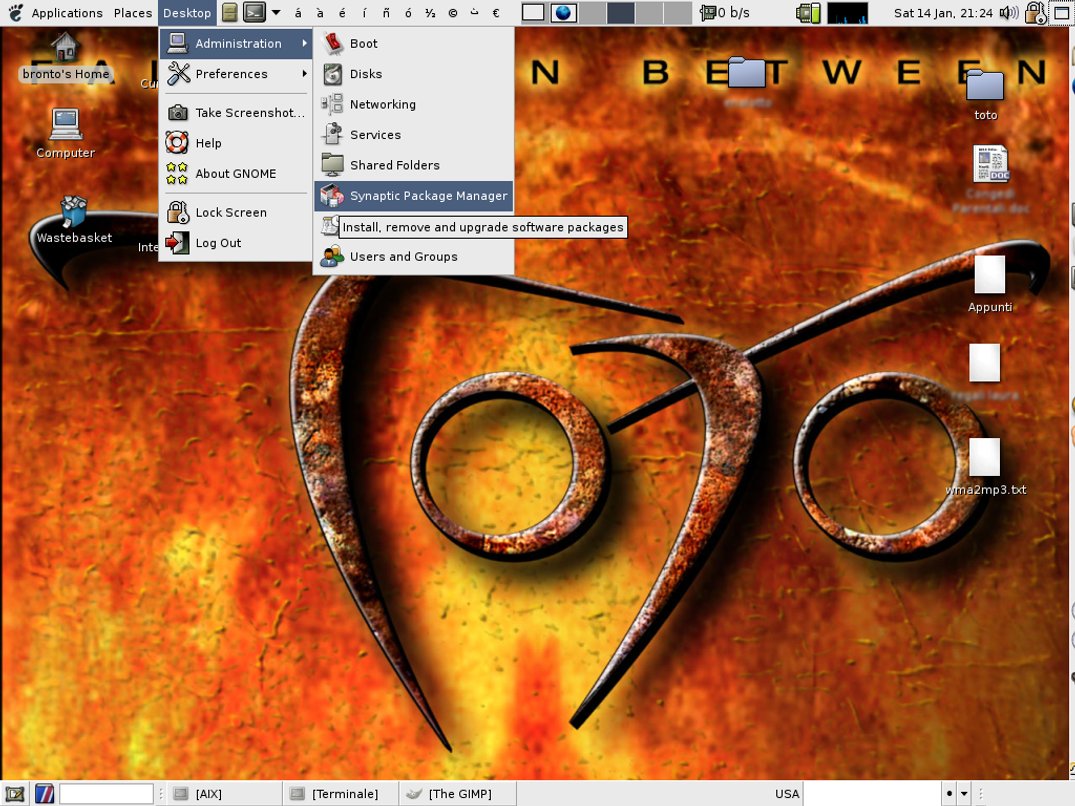
Task: Insert the ó character from the palette
Action: [x=408, y=13]
